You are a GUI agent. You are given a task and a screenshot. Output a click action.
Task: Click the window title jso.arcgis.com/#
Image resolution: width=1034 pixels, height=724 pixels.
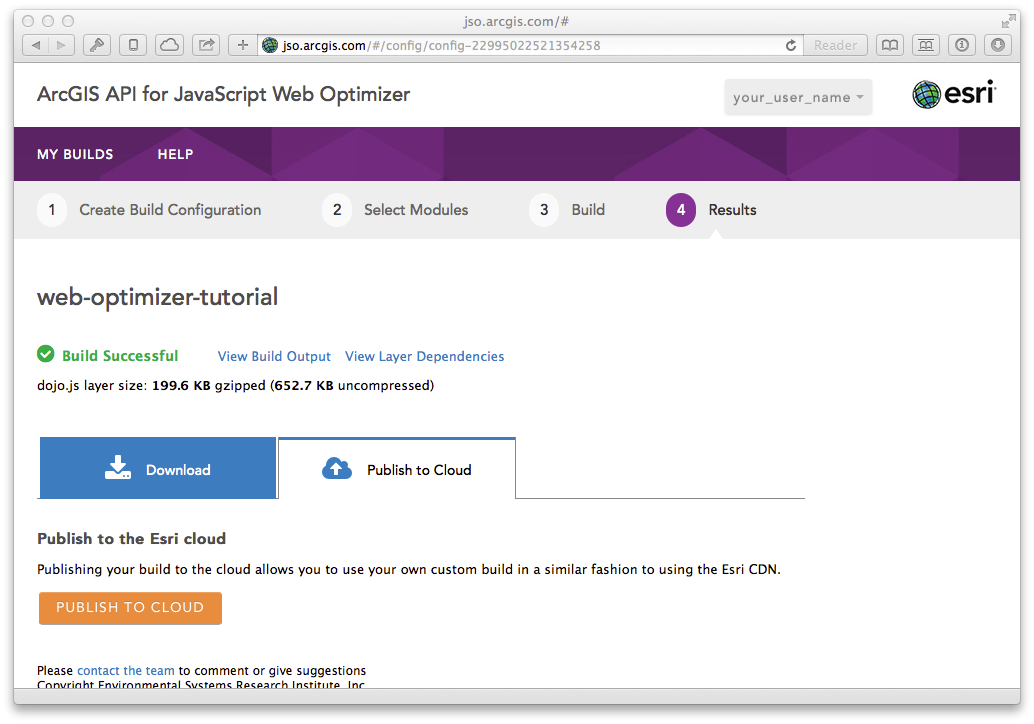(x=516, y=21)
